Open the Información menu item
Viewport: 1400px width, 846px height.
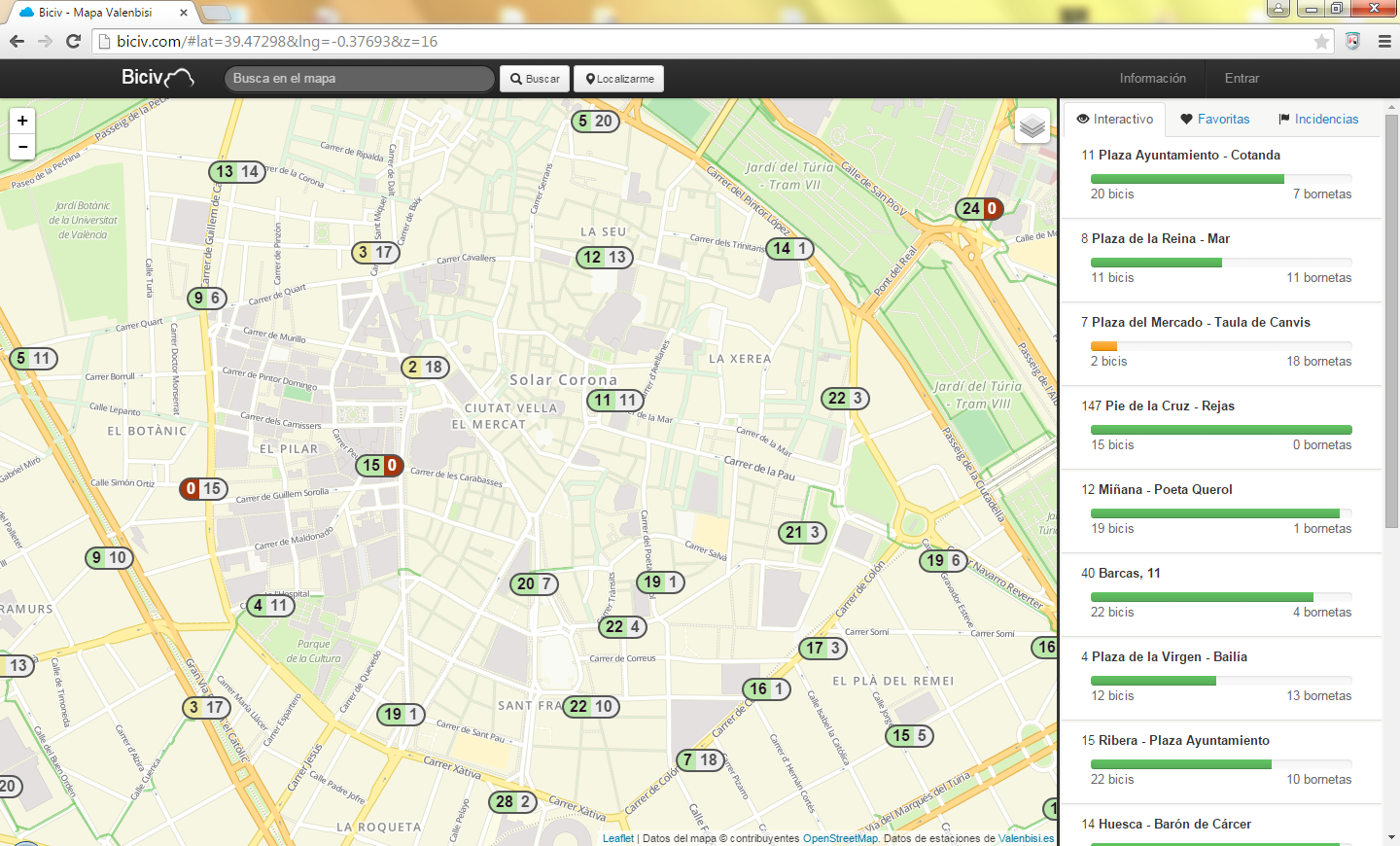[x=1152, y=78]
